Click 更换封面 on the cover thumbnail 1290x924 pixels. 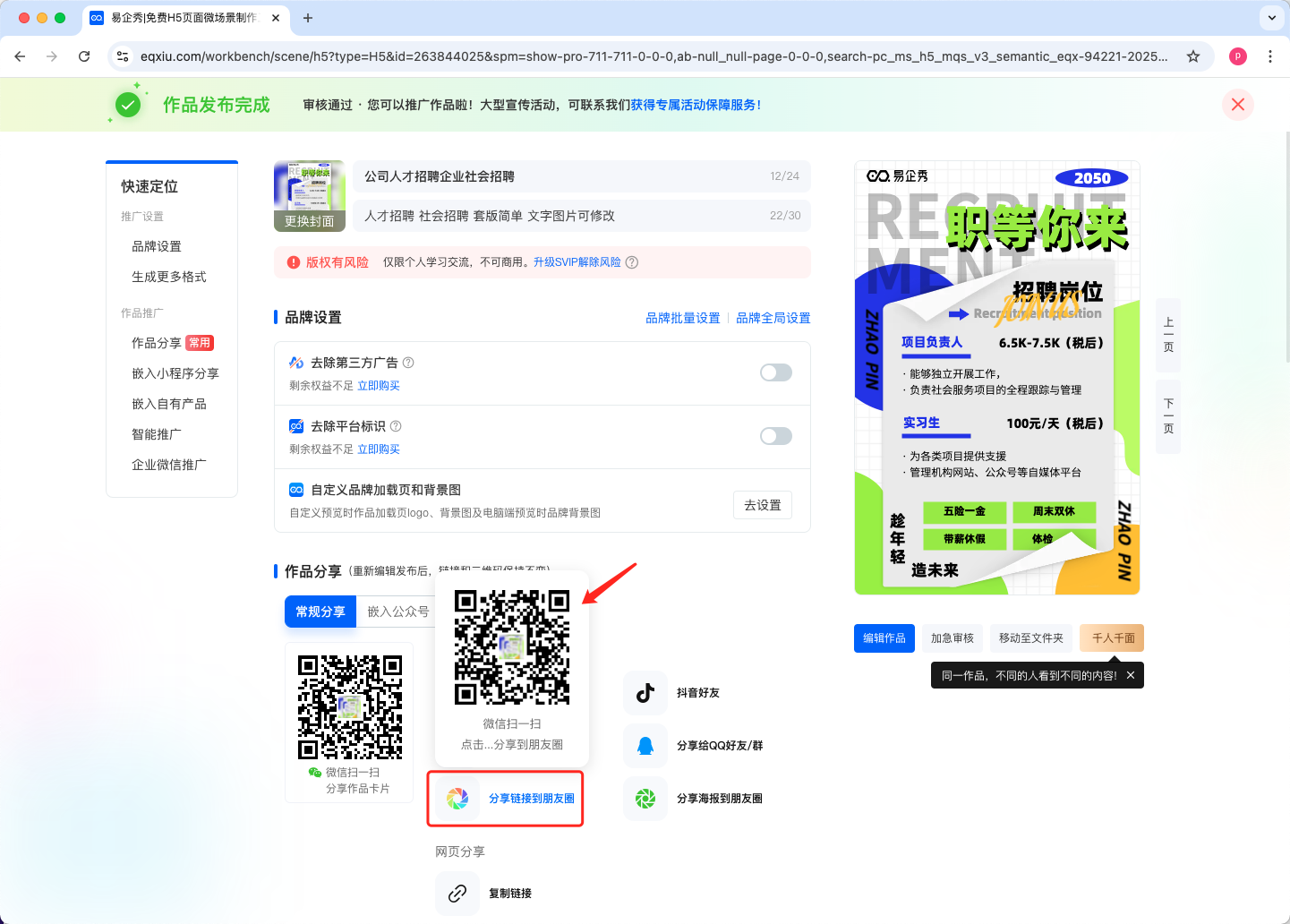[310, 221]
